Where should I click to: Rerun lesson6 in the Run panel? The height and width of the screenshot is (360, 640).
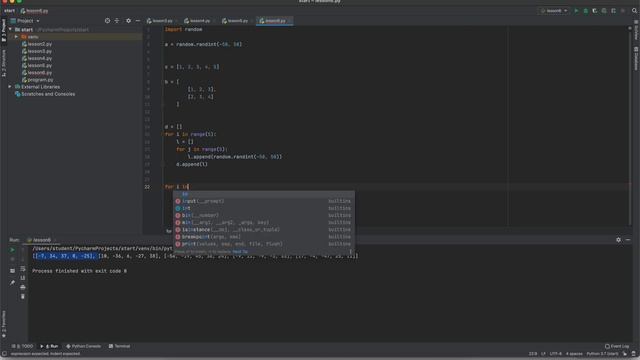click(12, 249)
